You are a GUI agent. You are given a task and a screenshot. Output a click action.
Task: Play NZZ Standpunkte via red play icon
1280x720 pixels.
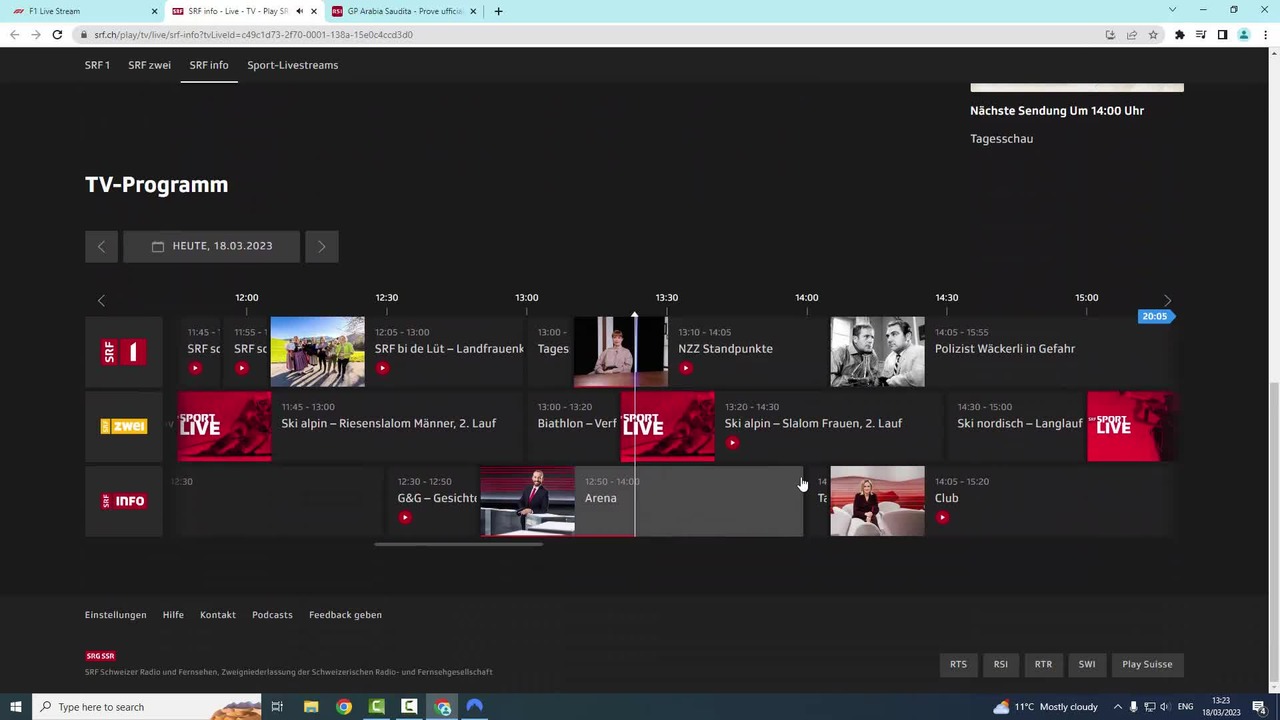click(685, 368)
